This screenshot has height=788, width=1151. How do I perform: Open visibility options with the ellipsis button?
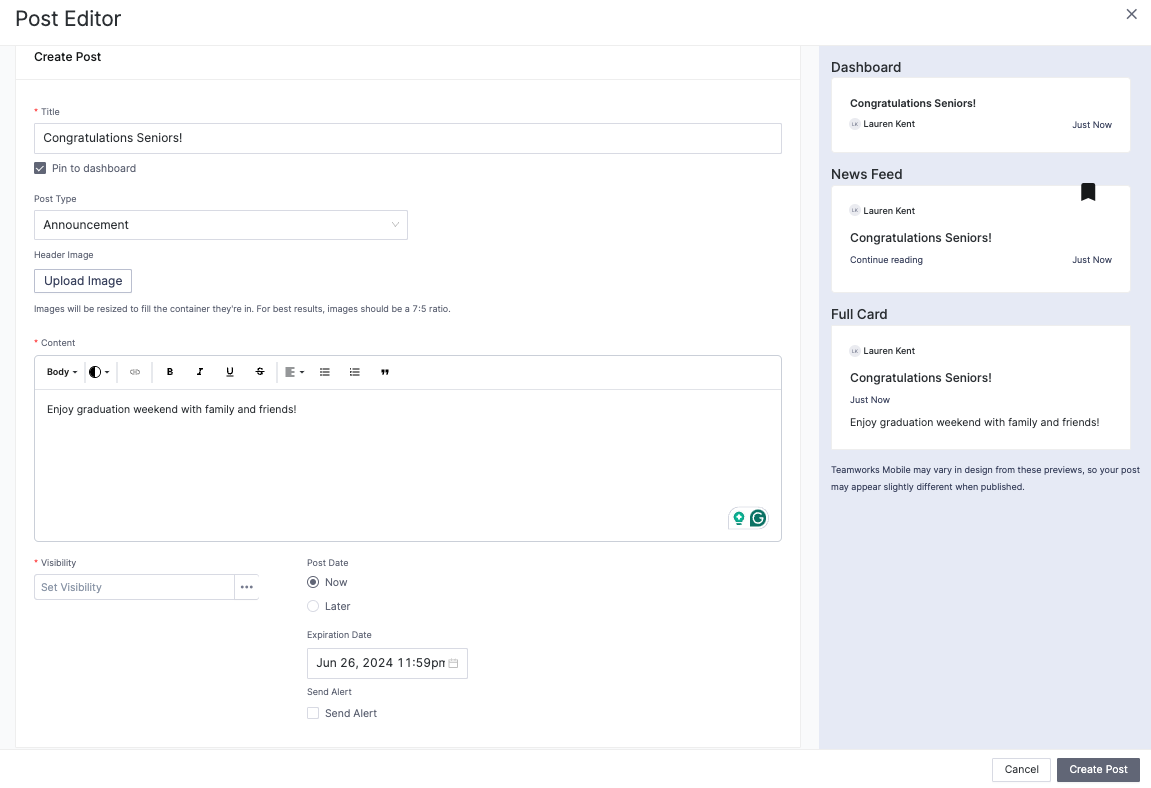click(x=247, y=588)
